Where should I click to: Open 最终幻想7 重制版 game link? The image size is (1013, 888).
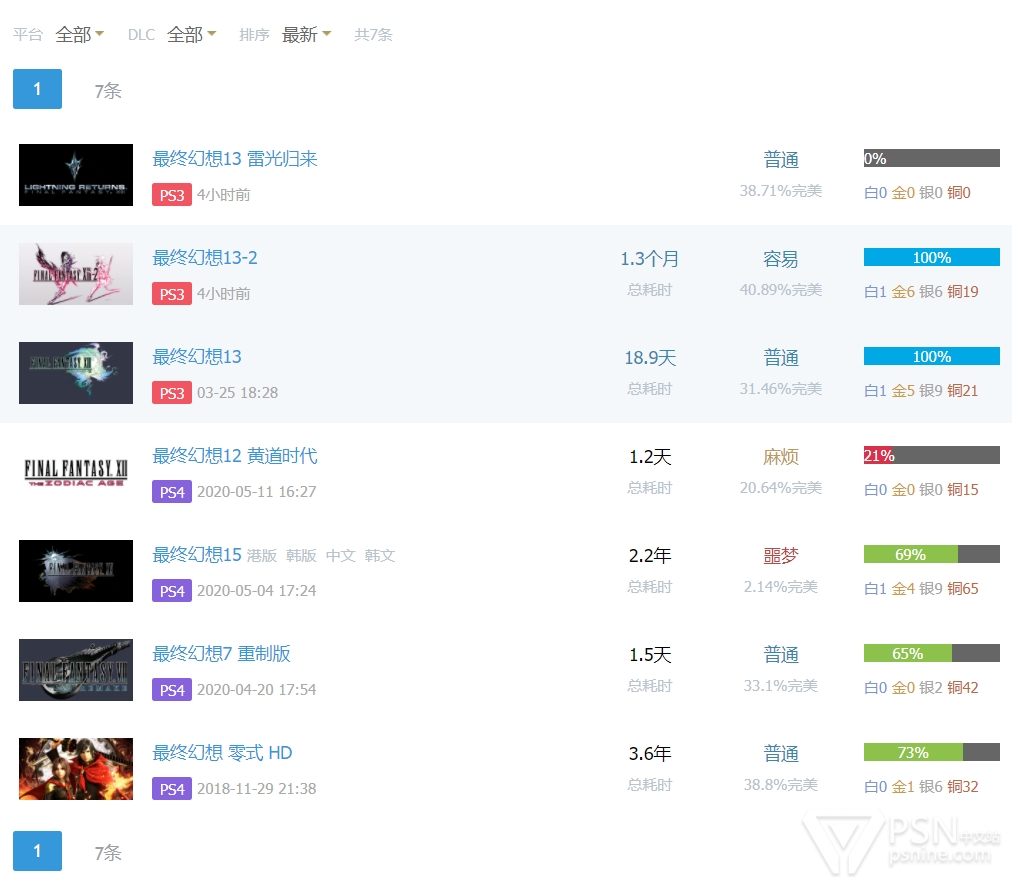pyautogui.click(x=221, y=654)
